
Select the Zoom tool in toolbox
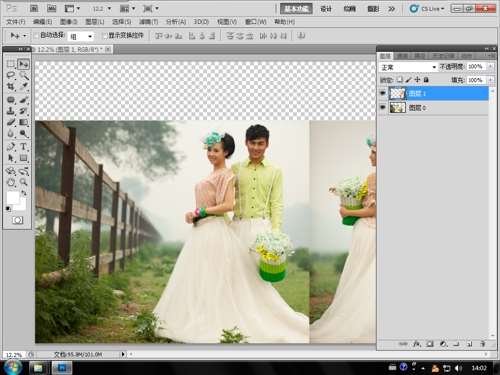click(23, 182)
